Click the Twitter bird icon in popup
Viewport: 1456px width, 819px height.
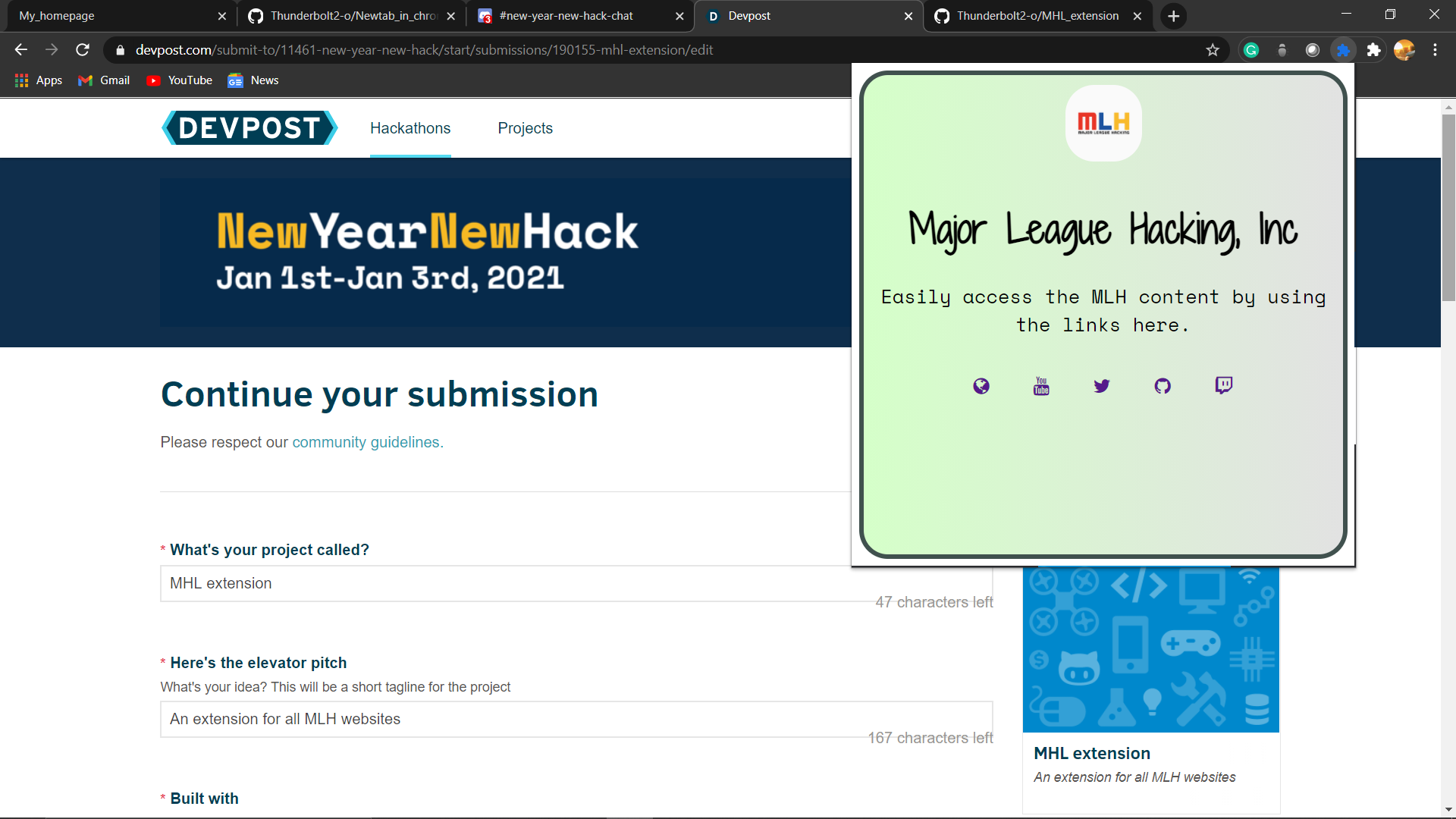point(1102,386)
